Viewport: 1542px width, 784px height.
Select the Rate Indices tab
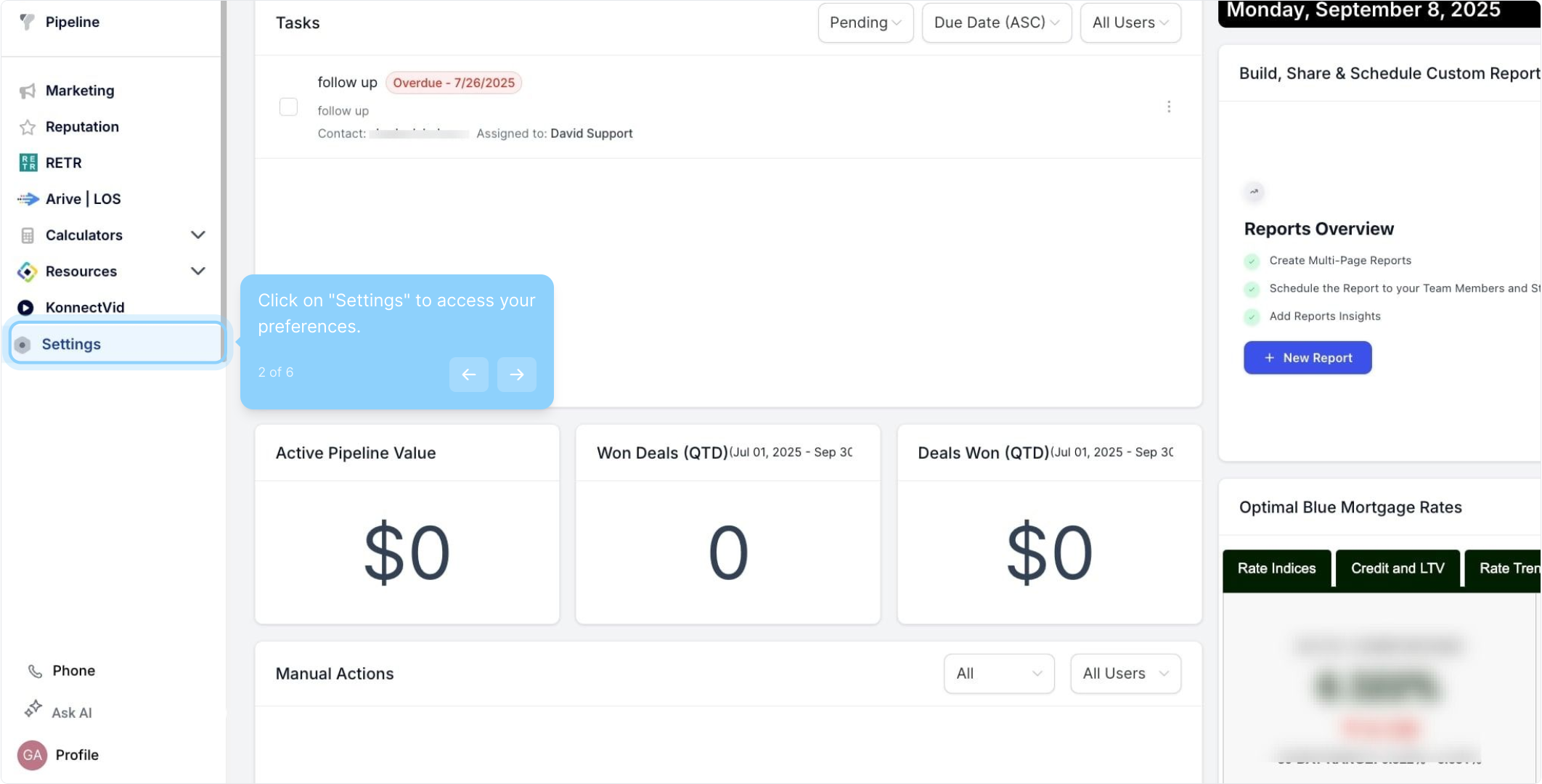tap(1276, 568)
